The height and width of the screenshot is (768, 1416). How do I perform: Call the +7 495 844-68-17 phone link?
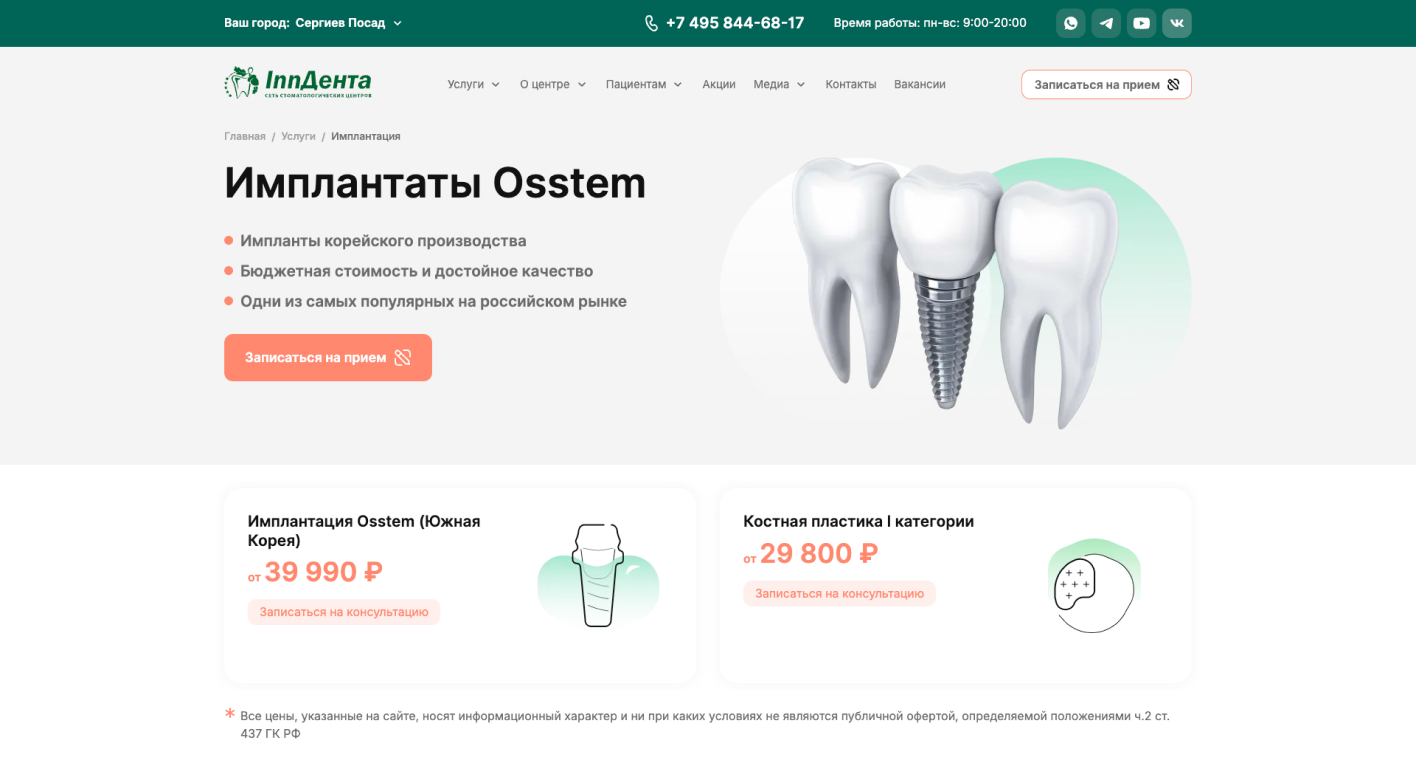(735, 23)
